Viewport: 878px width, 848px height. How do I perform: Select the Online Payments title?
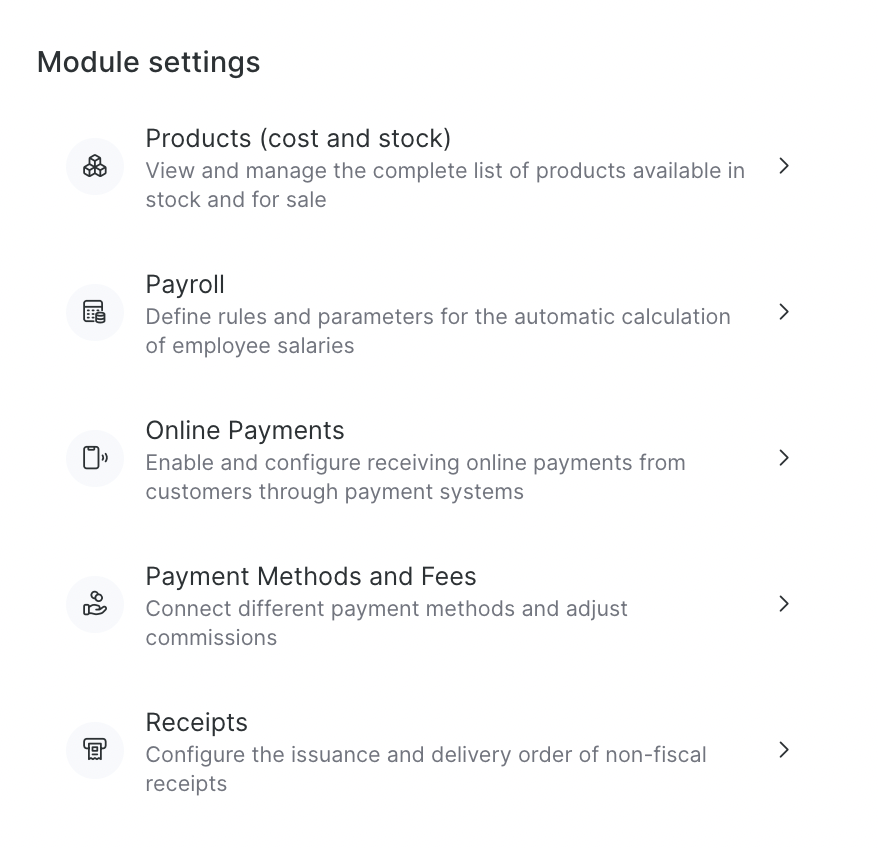[245, 430]
